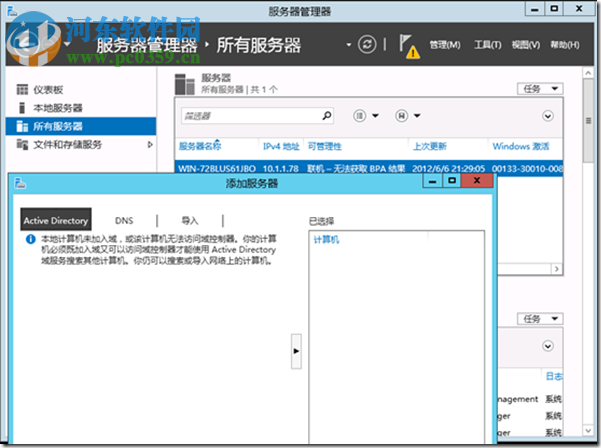601x448 pixels.
Task: Open the notifications flag with warning icon
Action: click(x=409, y=46)
